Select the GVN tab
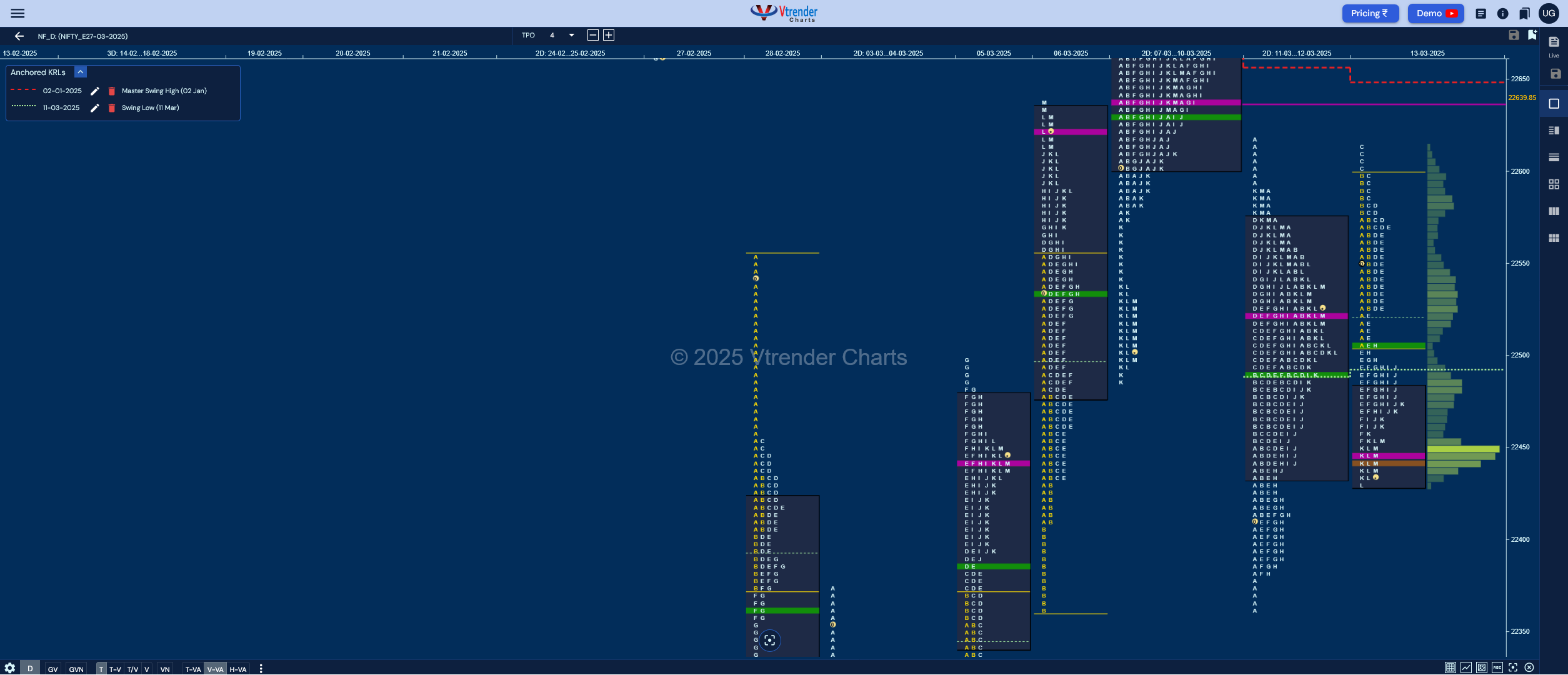The image size is (1568, 675). [76, 669]
